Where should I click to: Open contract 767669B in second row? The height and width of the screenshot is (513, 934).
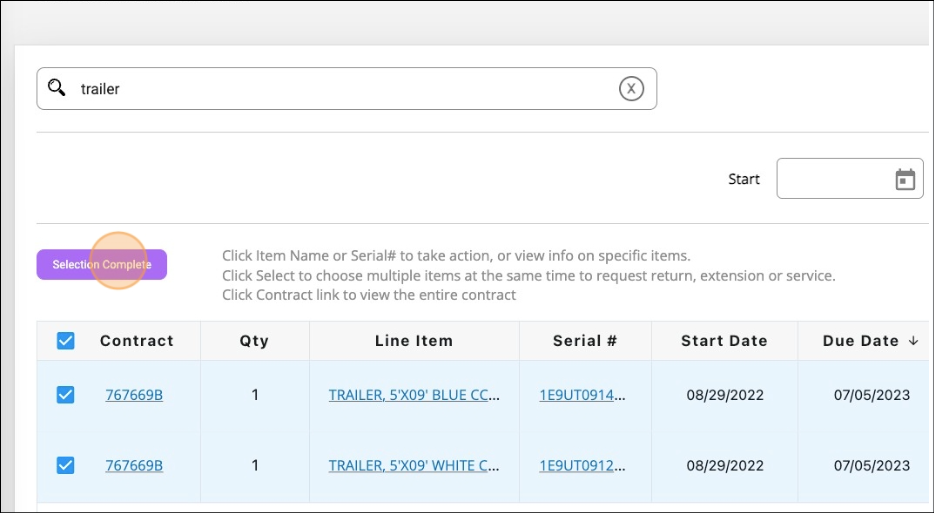pyautogui.click(x=134, y=465)
